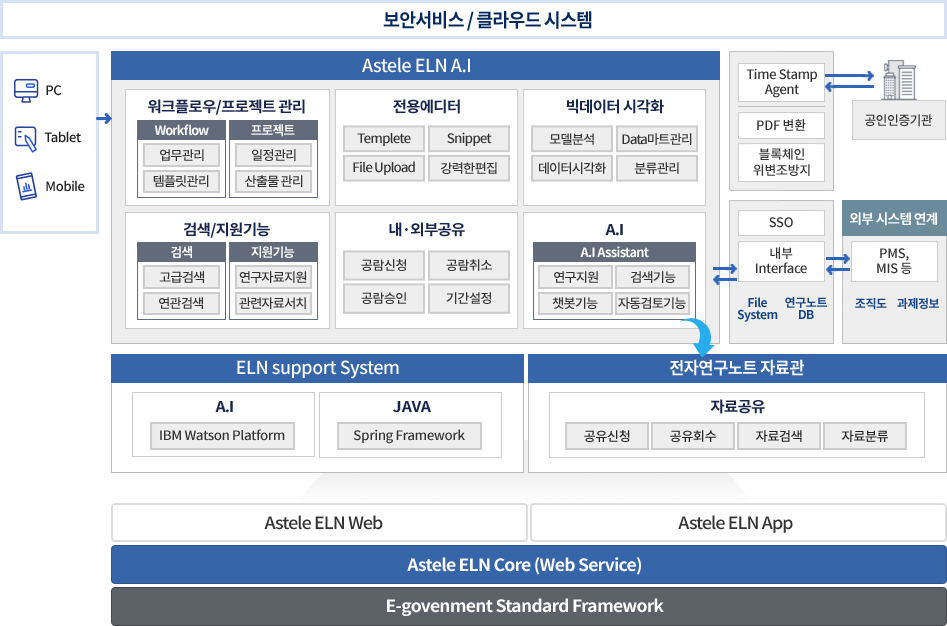Viewport: 947px width, 626px height.
Task: Click the 자료분류 box
Action: point(865,436)
